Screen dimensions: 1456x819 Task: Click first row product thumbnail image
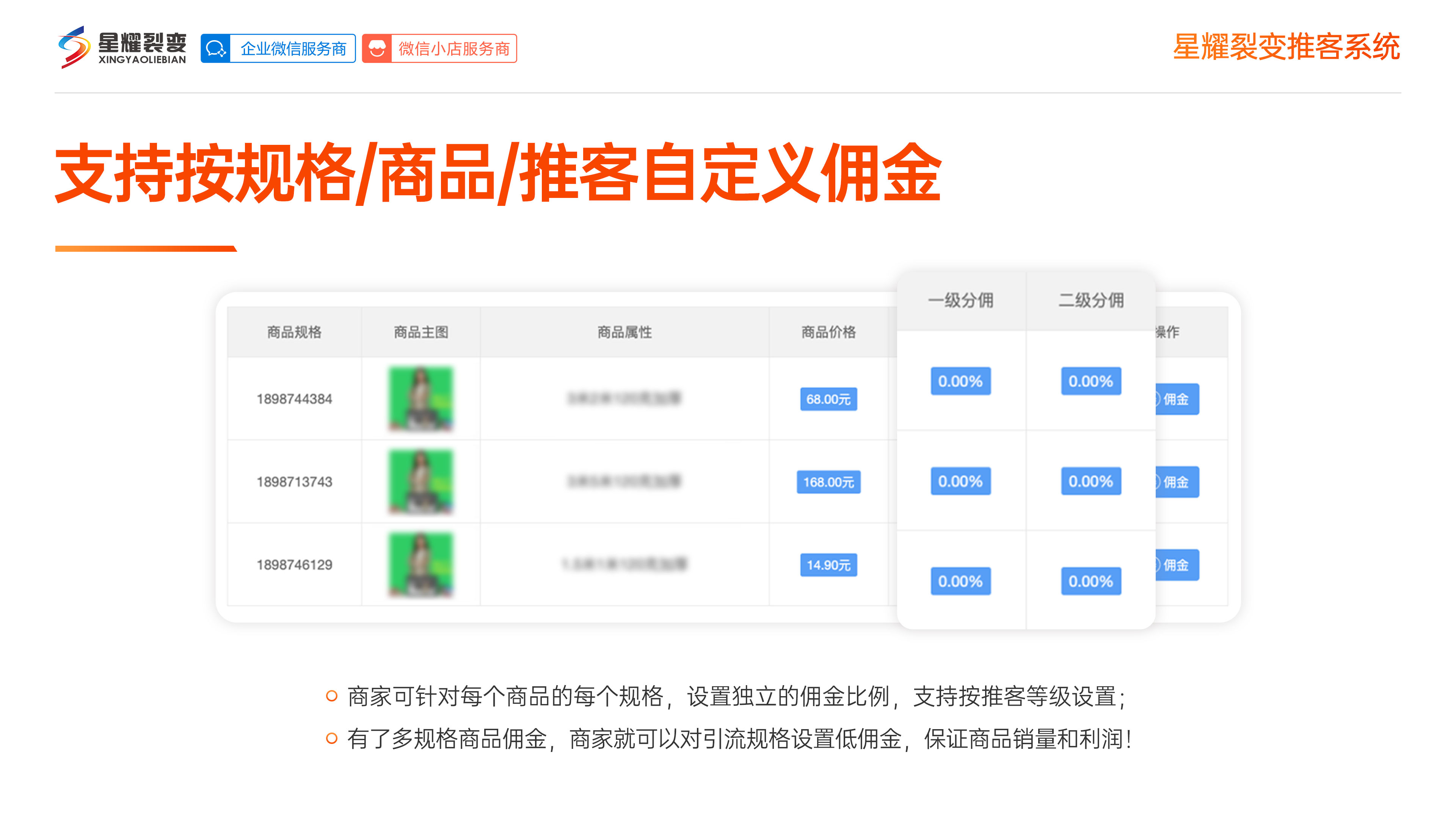420,399
